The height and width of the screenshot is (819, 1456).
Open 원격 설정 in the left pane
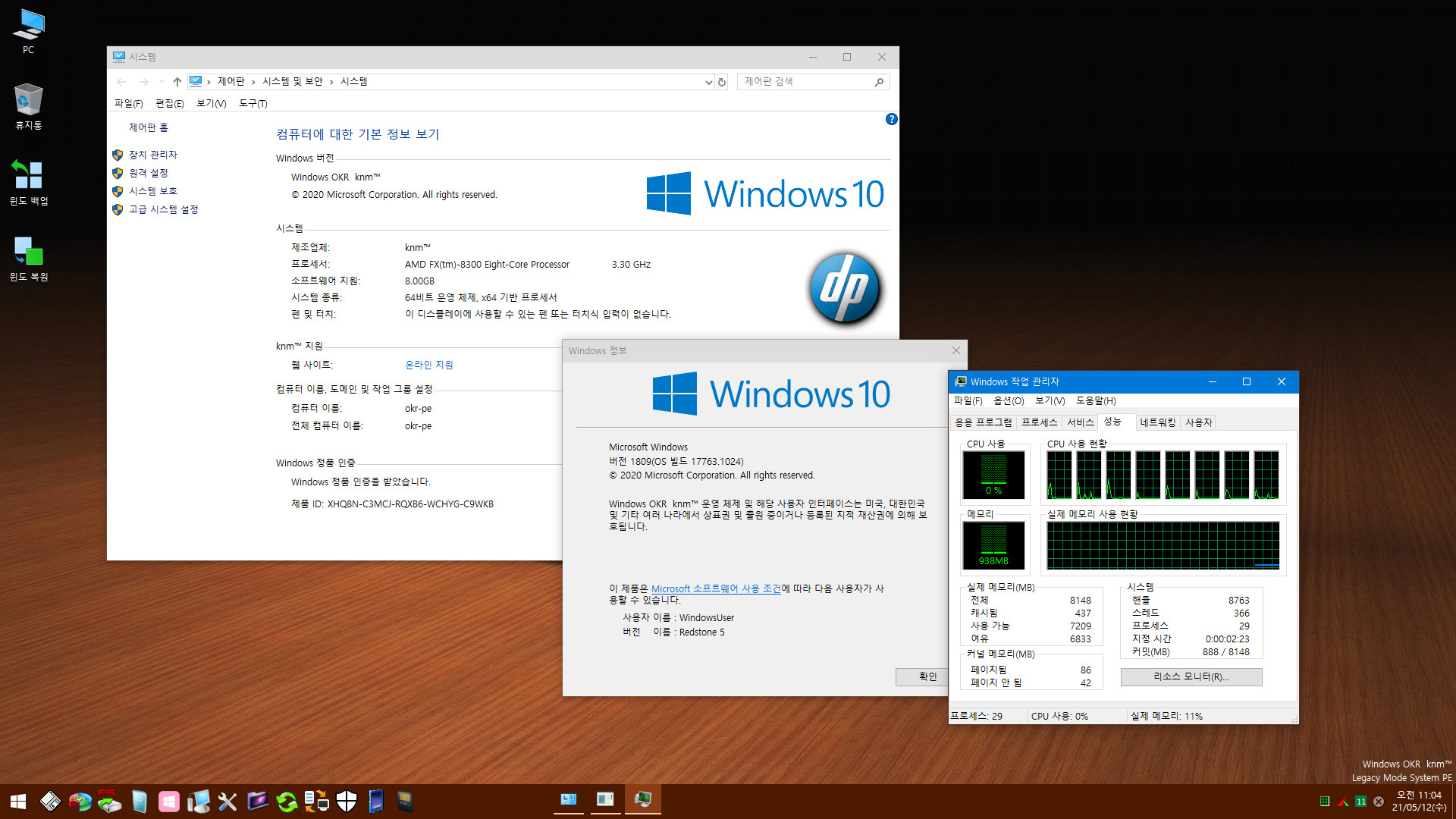click(x=148, y=173)
